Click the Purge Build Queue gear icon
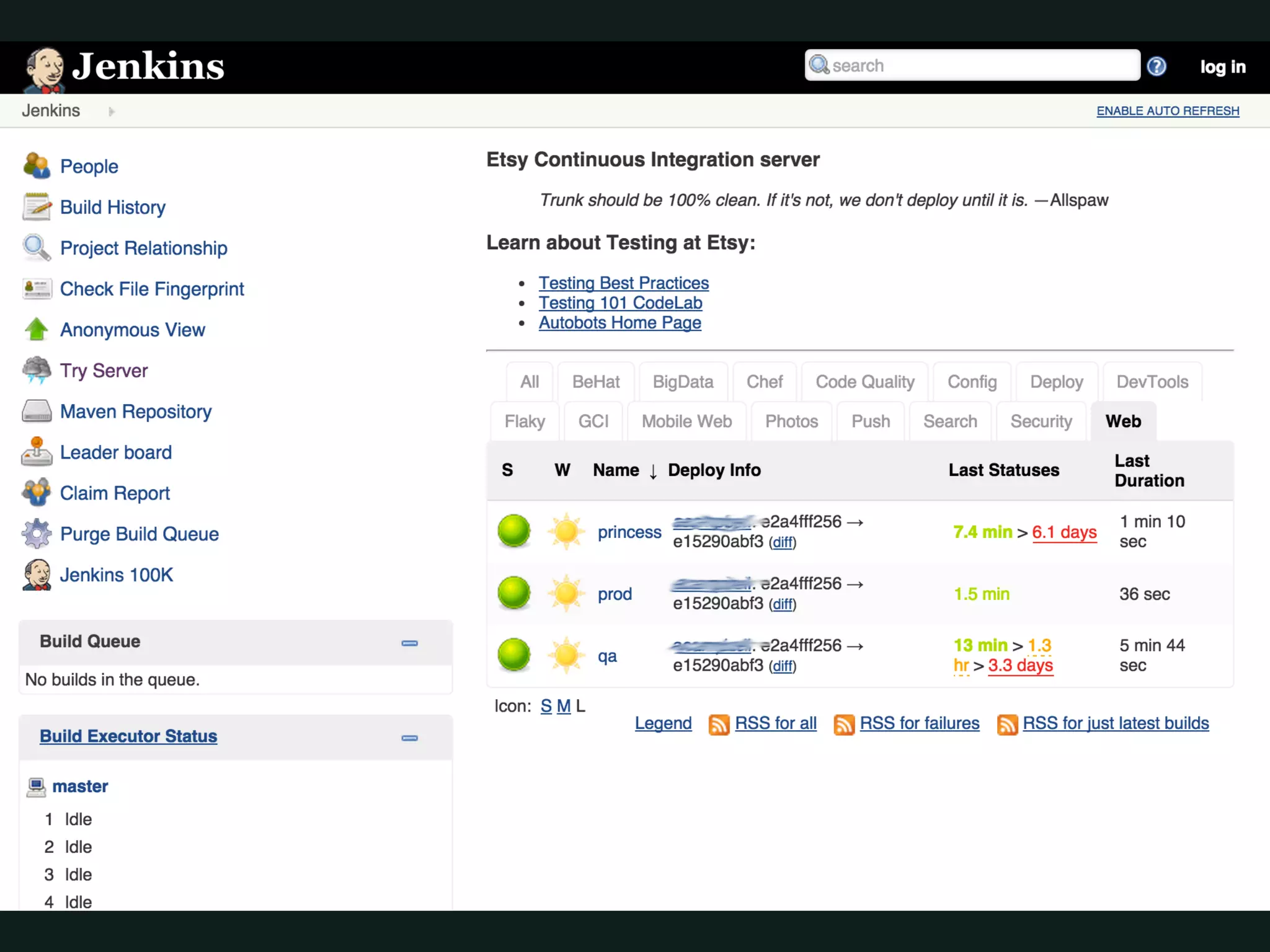1270x952 pixels. click(37, 534)
